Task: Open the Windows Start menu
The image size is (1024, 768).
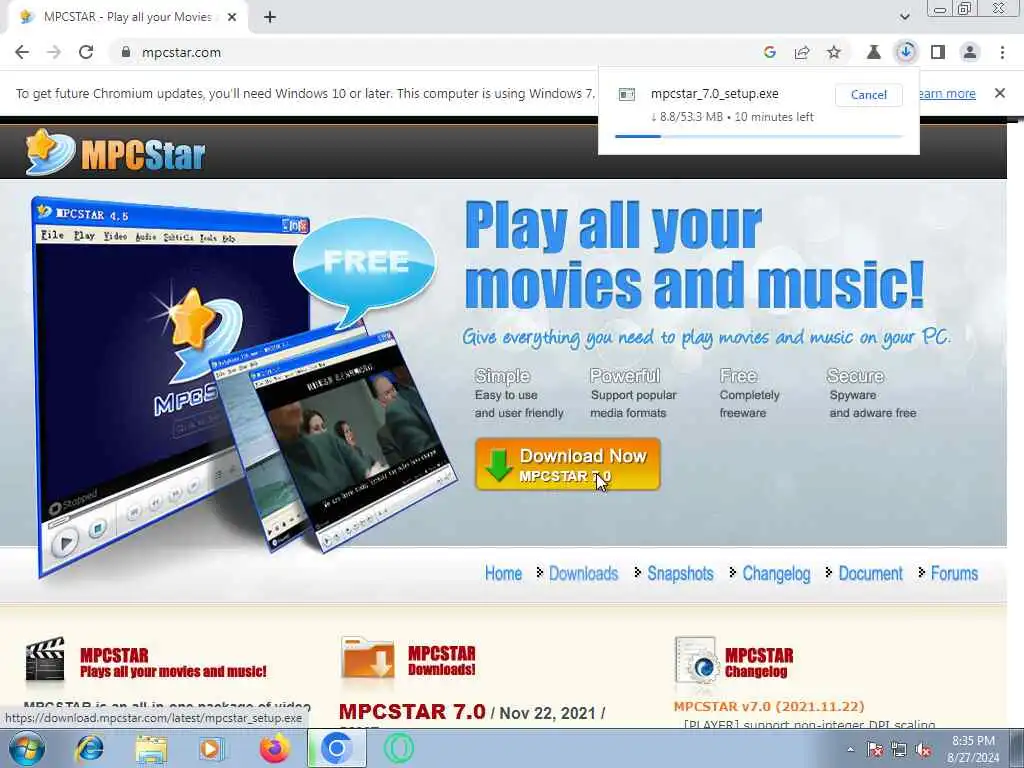Action: point(27,748)
